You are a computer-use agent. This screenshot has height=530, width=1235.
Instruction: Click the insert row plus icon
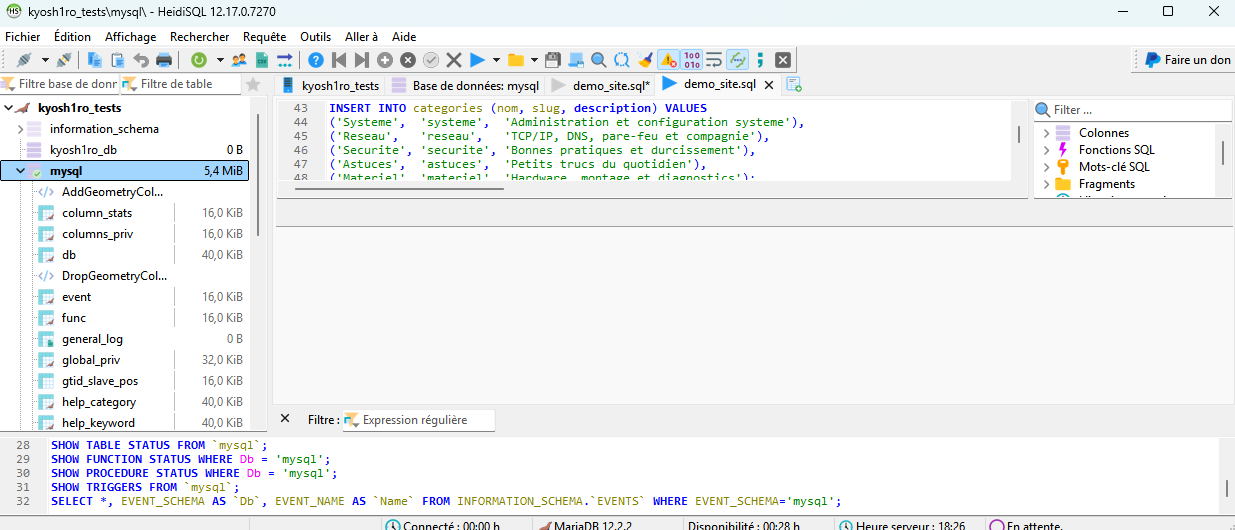385,60
